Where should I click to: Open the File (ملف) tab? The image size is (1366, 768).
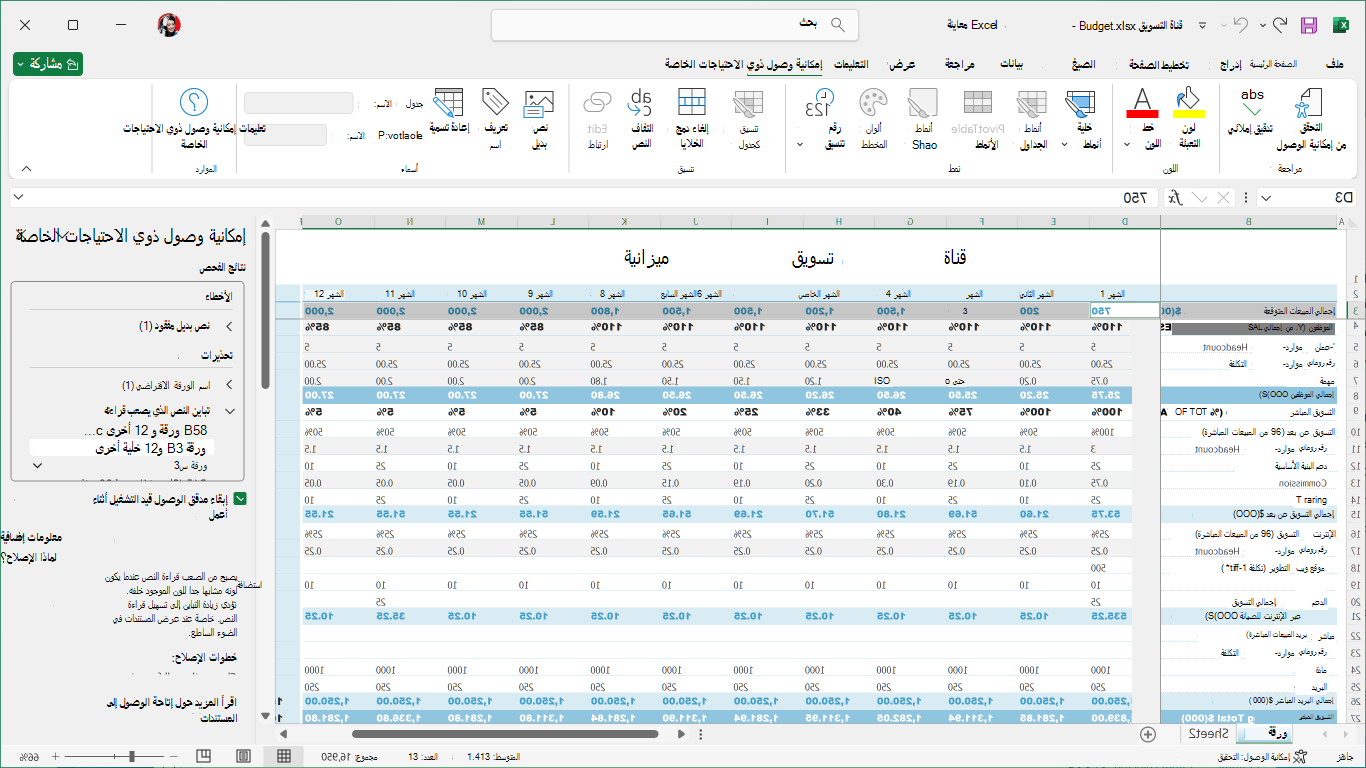(1334, 64)
